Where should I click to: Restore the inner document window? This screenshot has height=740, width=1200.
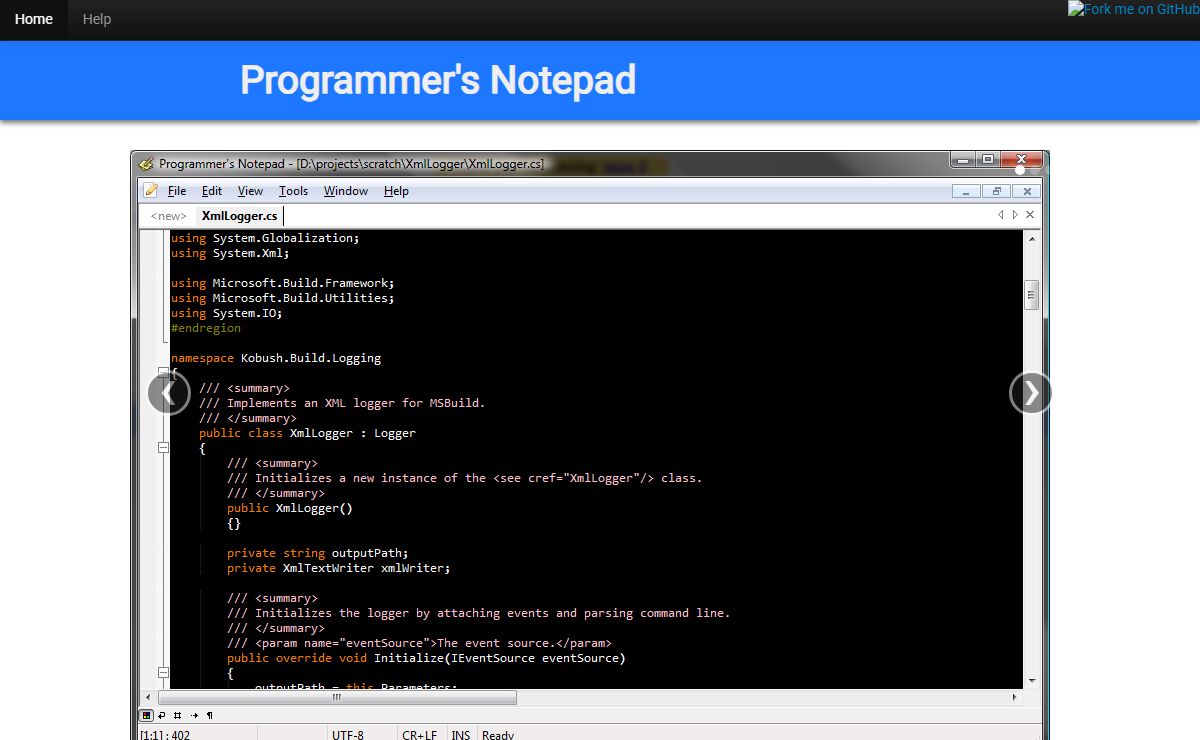pyautogui.click(x=996, y=191)
